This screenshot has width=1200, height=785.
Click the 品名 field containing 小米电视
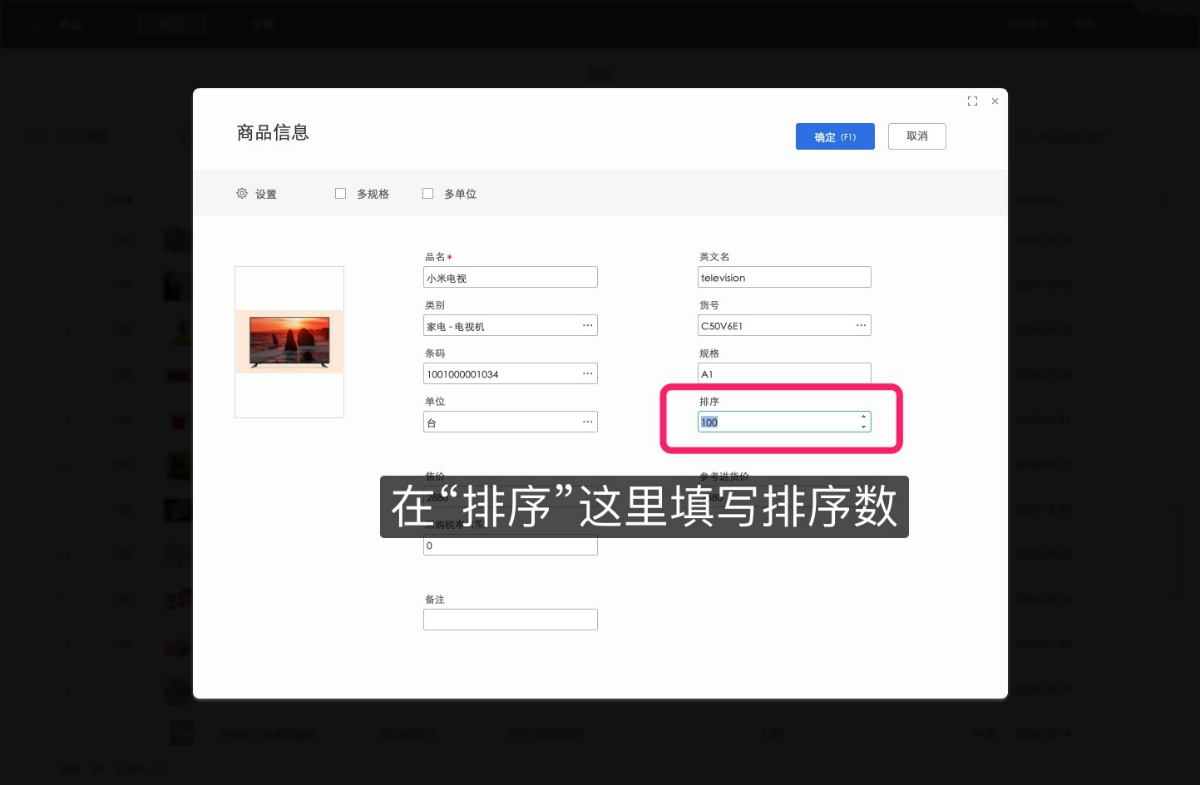point(510,278)
